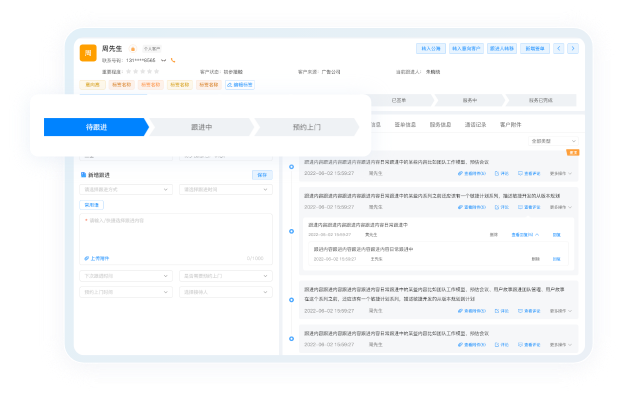Open the 预约上门时间 dropdown
Screen dimensions: 624x397
point(126,292)
